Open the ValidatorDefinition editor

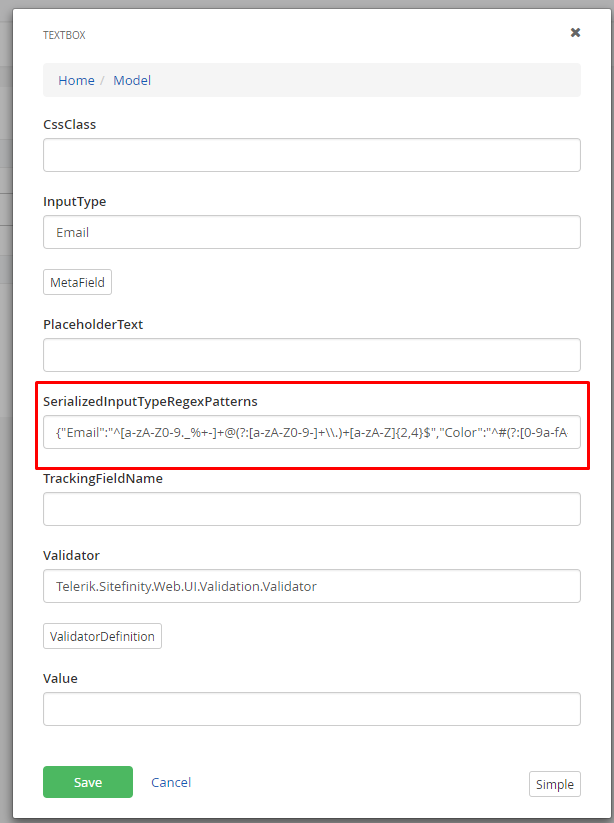(x=102, y=635)
